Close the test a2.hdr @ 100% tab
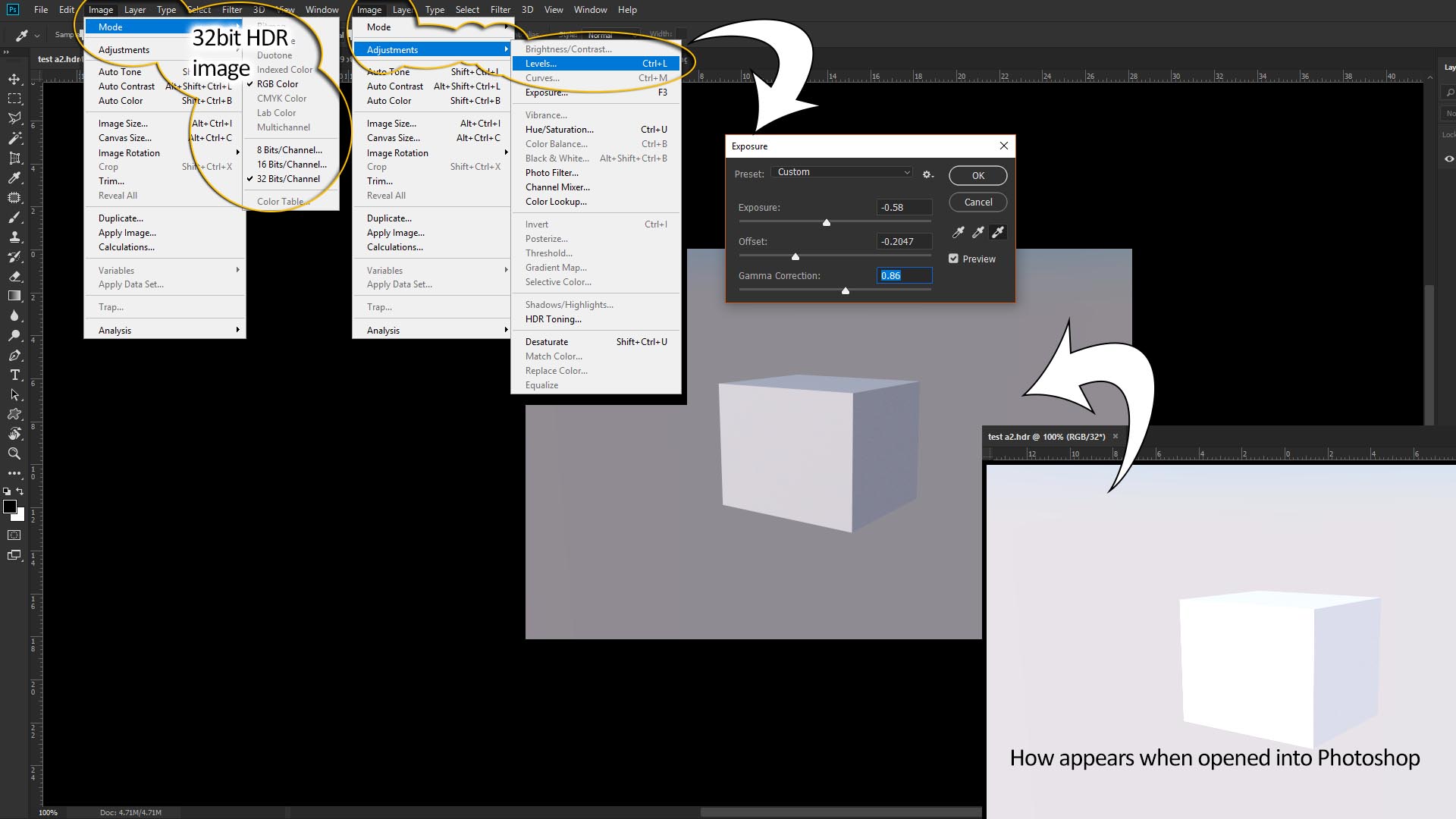1456x819 pixels. [1116, 436]
